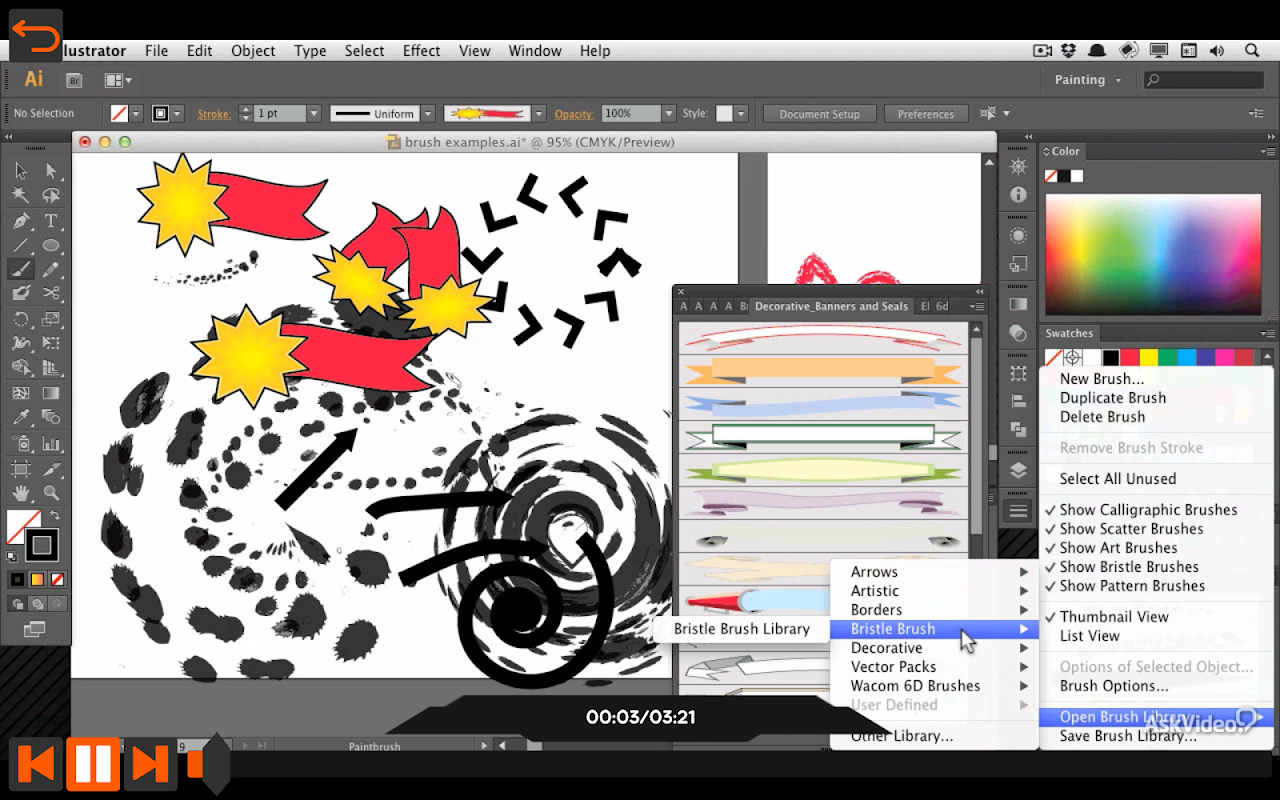Set the color mode to Gradient
The height and width of the screenshot is (800, 1280).
[x=37, y=579]
